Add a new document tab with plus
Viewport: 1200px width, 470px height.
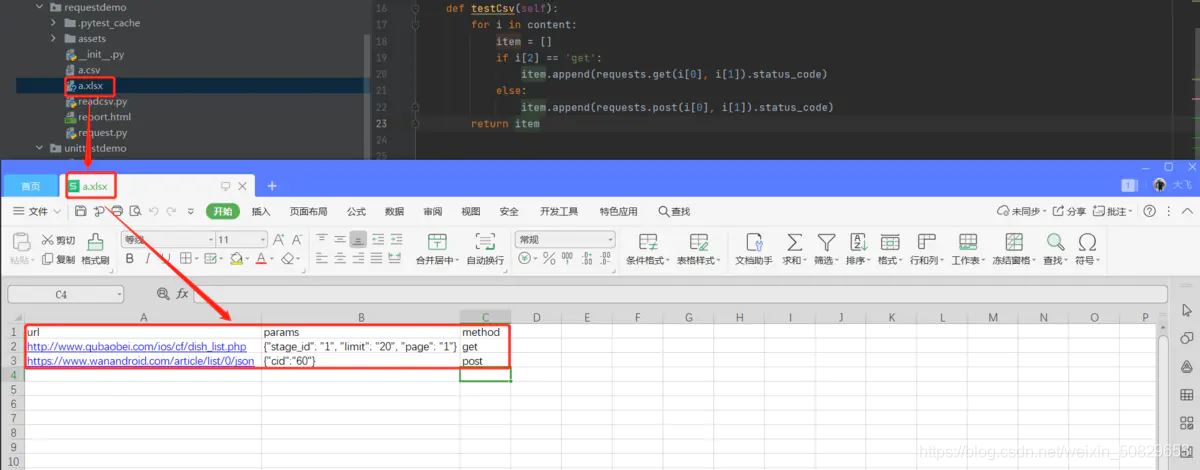tap(272, 186)
